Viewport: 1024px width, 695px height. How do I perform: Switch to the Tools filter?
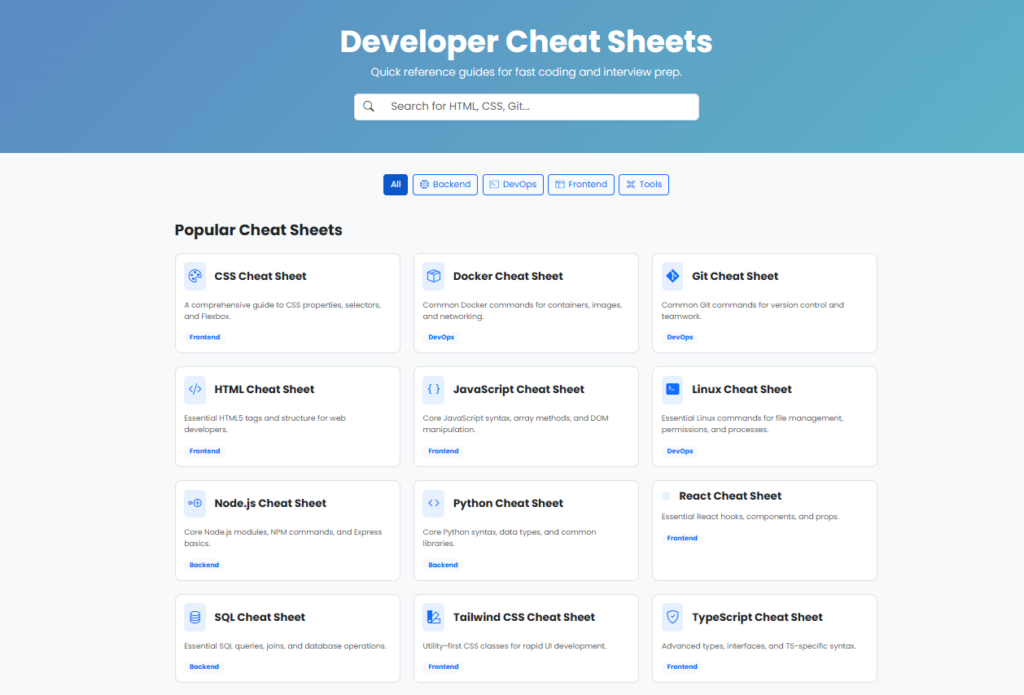pos(644,185)
